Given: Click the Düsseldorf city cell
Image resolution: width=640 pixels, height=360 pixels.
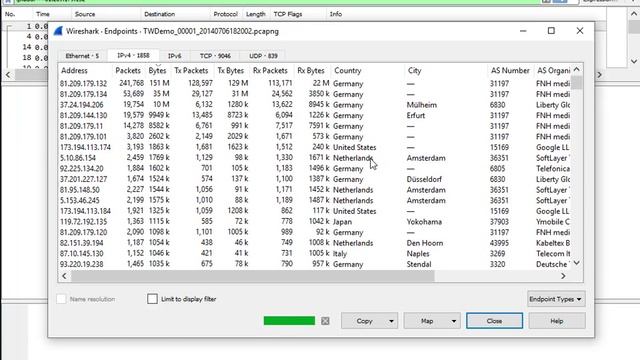Looking at the screenshot, I should click(424, 179).
